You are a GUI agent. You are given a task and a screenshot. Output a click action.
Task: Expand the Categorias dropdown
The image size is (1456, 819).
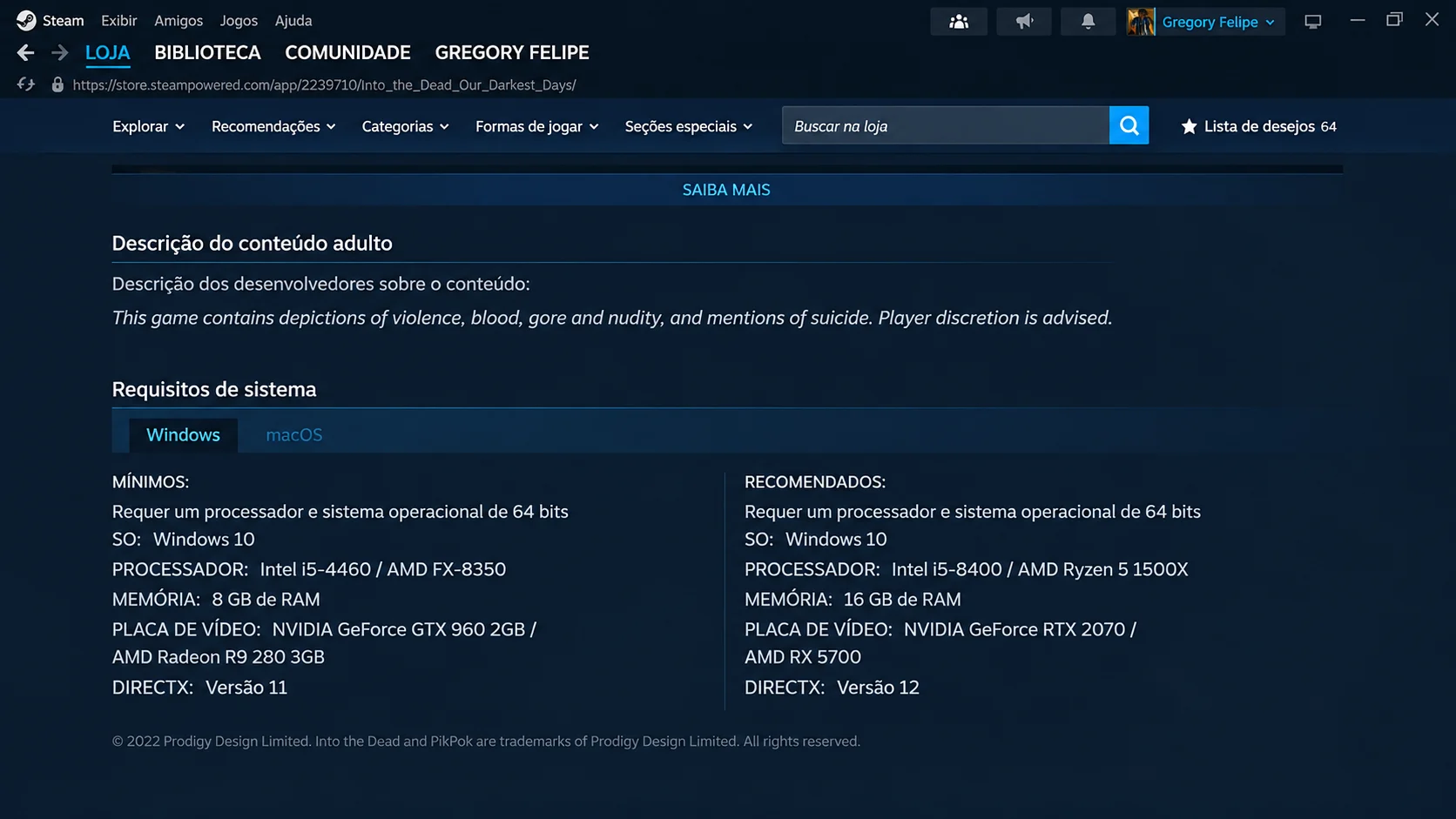[405, 126]
